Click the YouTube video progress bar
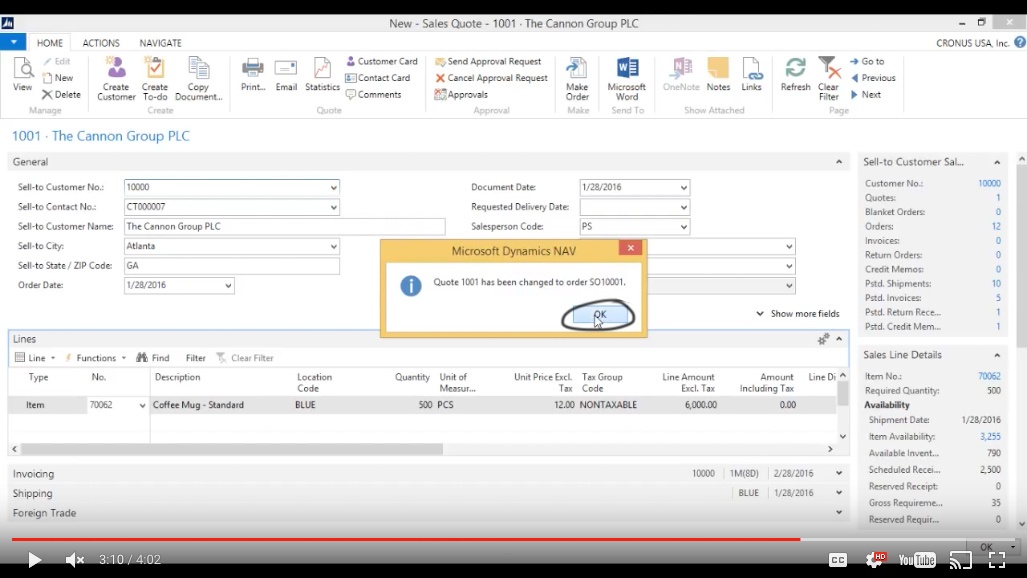 point(514,539)
